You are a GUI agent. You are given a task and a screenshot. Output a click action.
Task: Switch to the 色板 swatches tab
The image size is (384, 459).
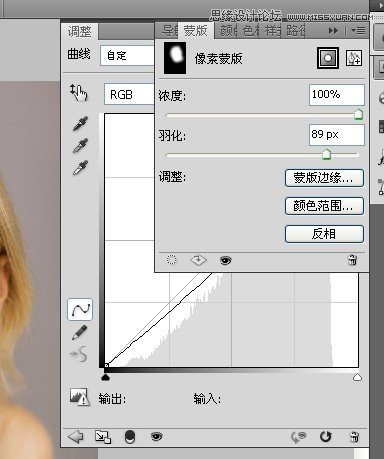251,31
